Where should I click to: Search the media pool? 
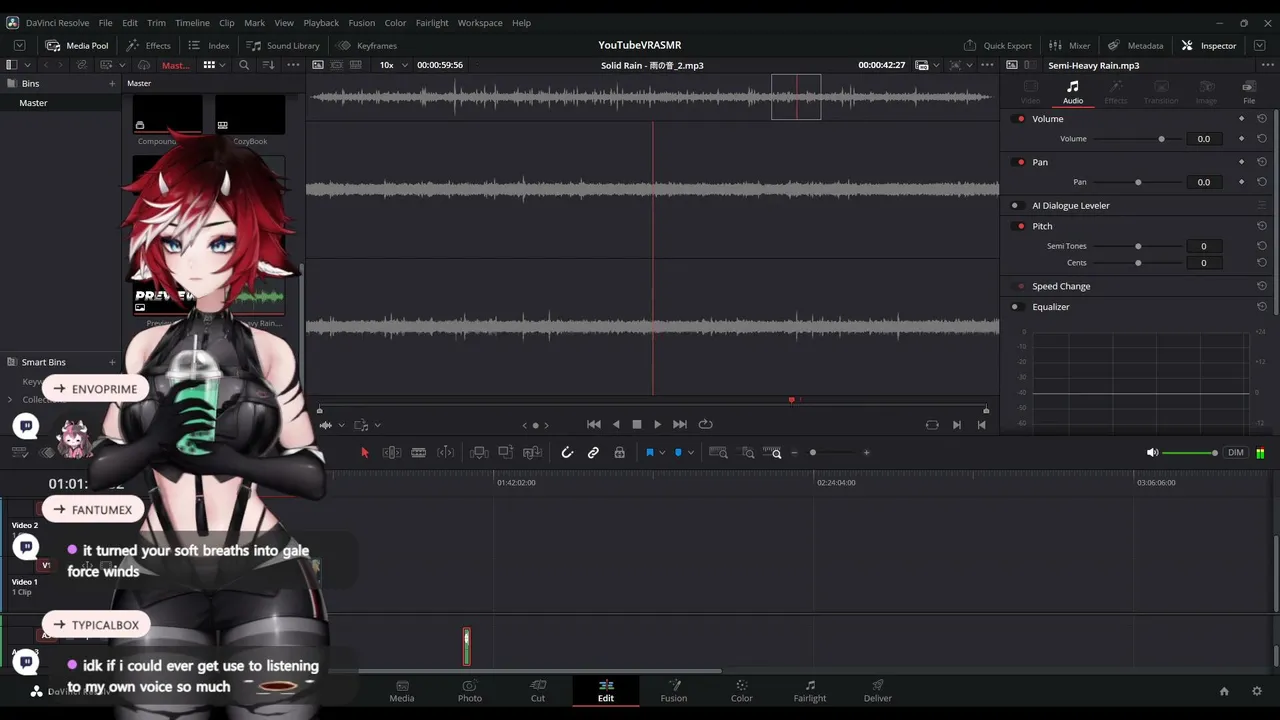click(244, 65)
